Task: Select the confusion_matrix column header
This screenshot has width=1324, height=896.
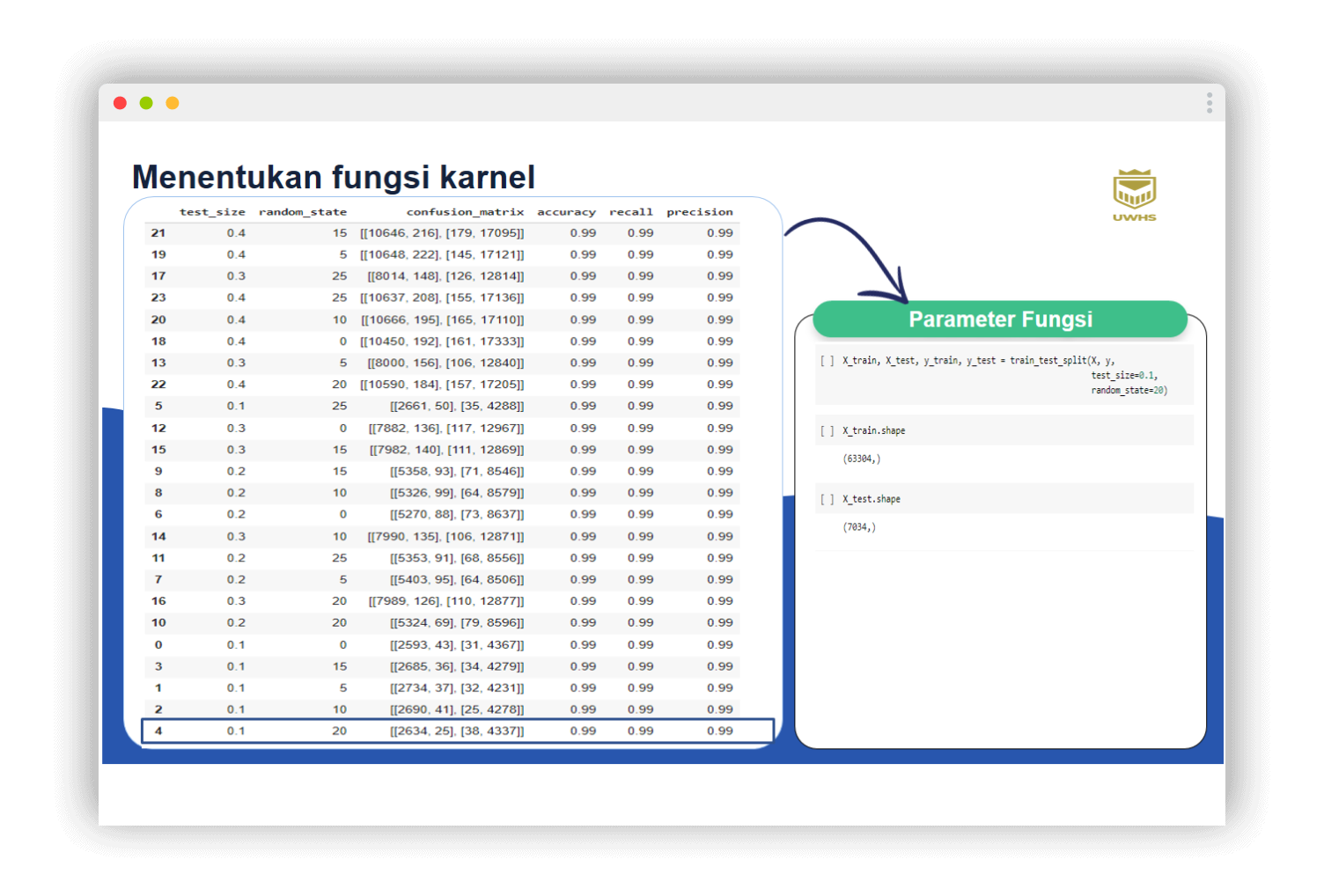Action: pyautogui.click(x=465, y=212)
